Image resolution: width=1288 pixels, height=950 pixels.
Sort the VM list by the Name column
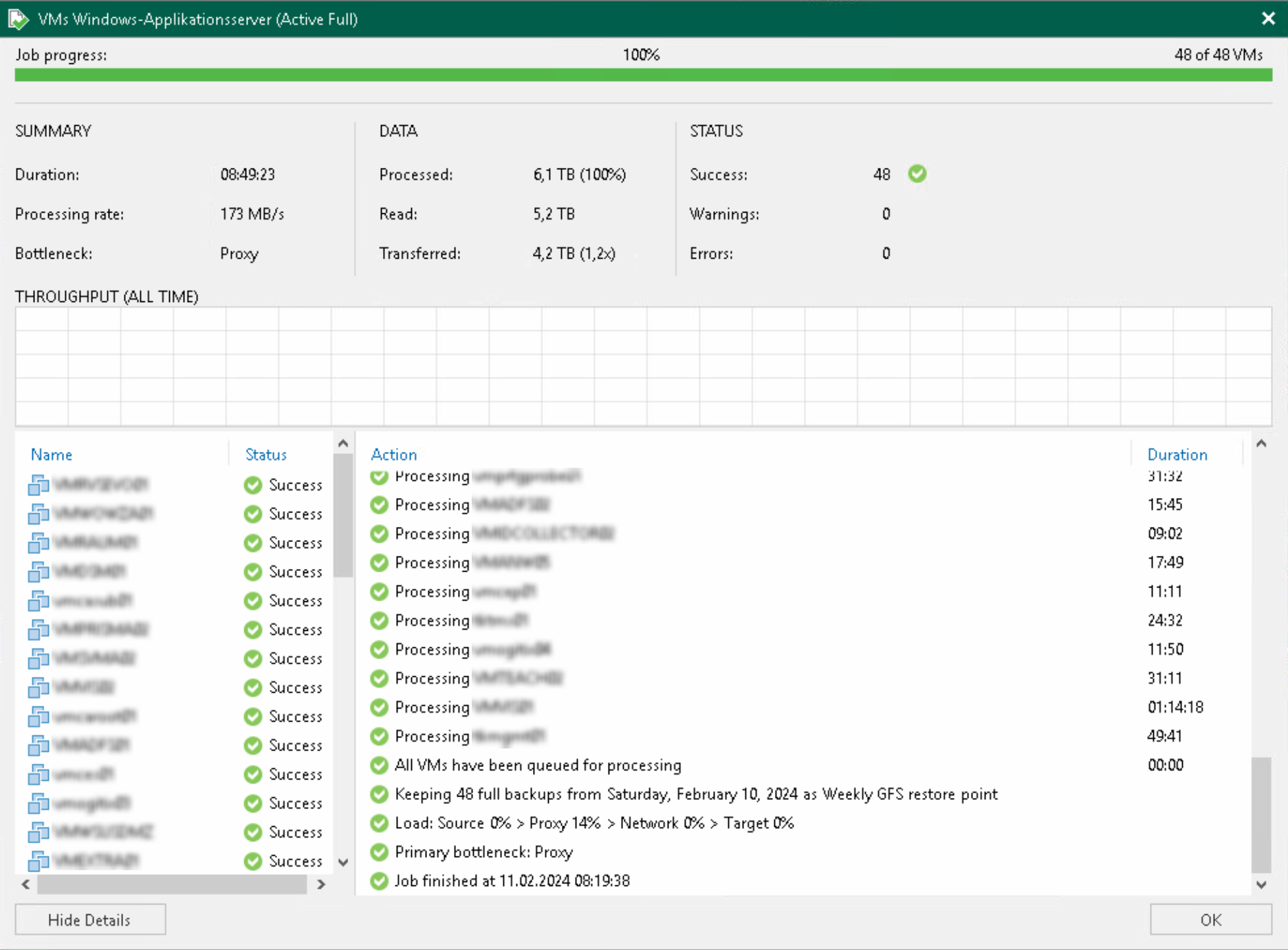pos(51,454)
